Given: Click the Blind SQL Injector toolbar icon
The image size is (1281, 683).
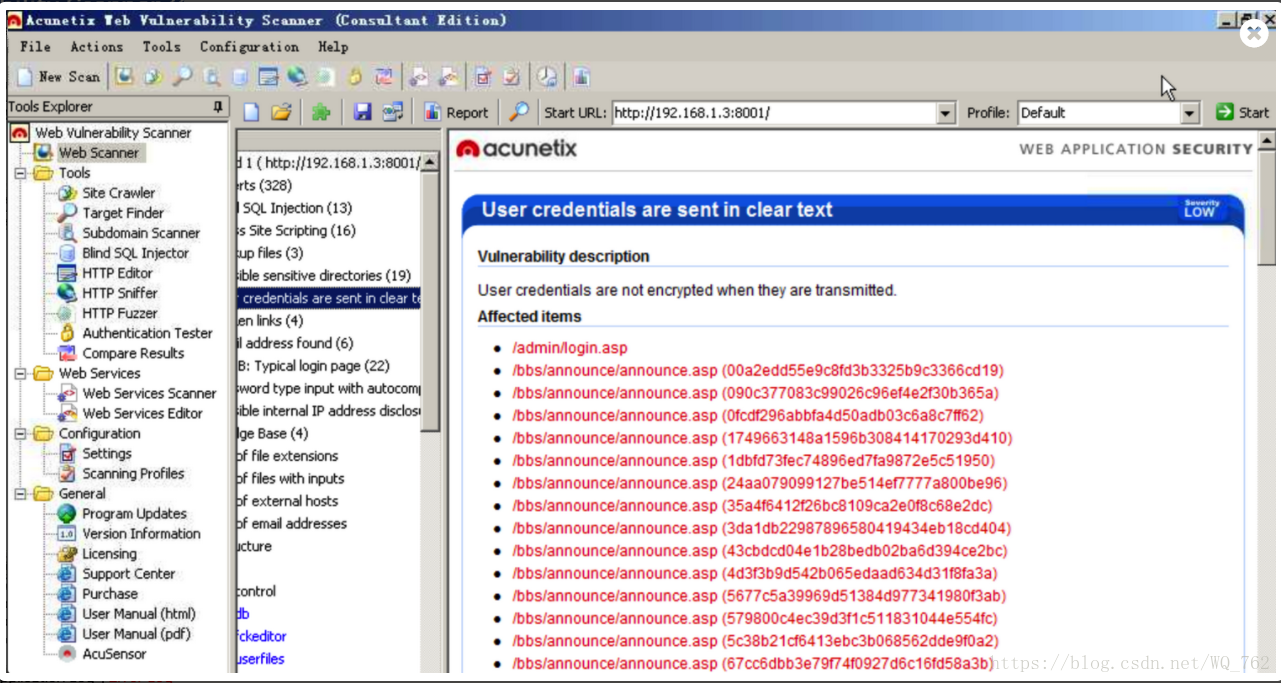Looking at the screenshot, I should coord(240,76).
